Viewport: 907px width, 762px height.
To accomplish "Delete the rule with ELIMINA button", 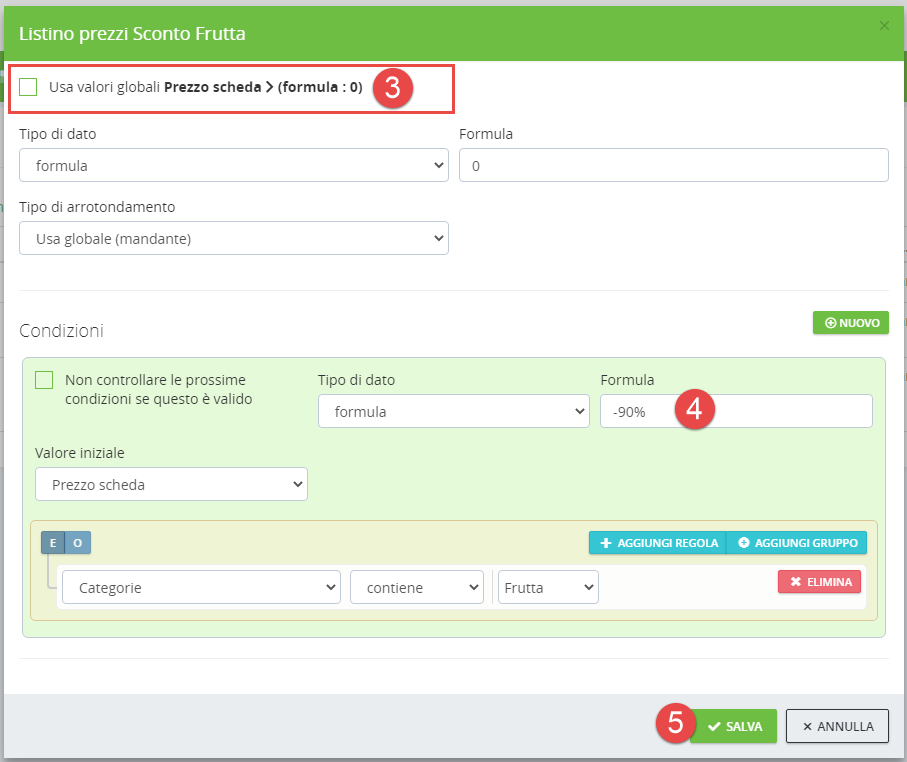I will (x=819, y=582).
